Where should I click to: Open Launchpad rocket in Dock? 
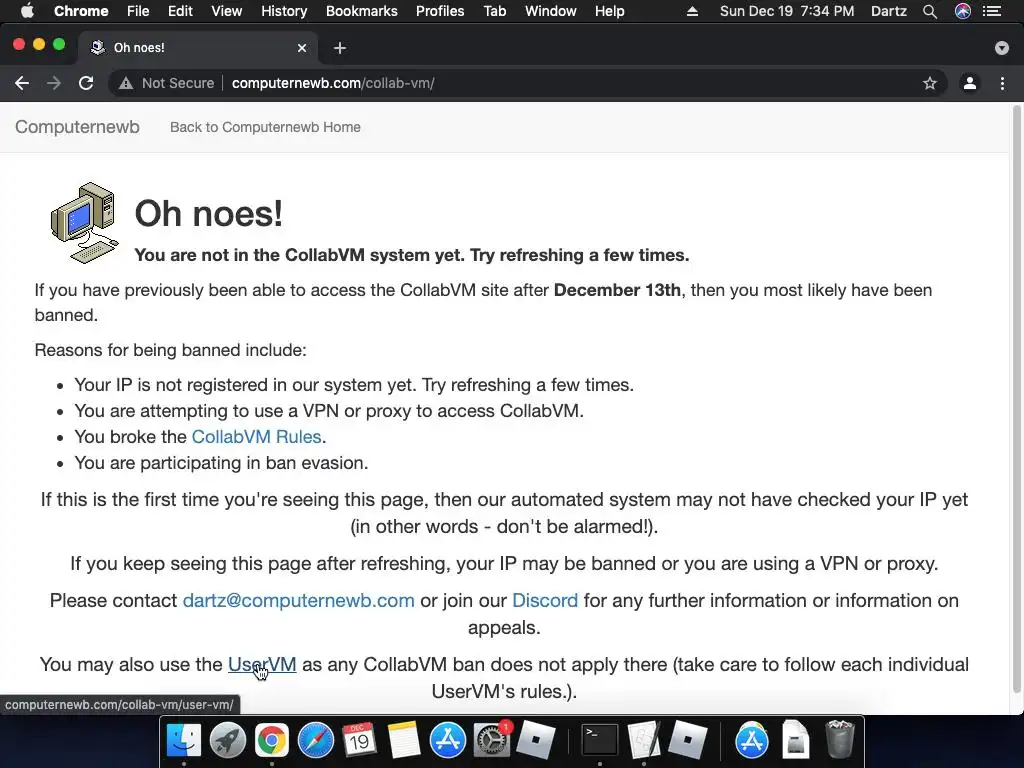point(228,740)
